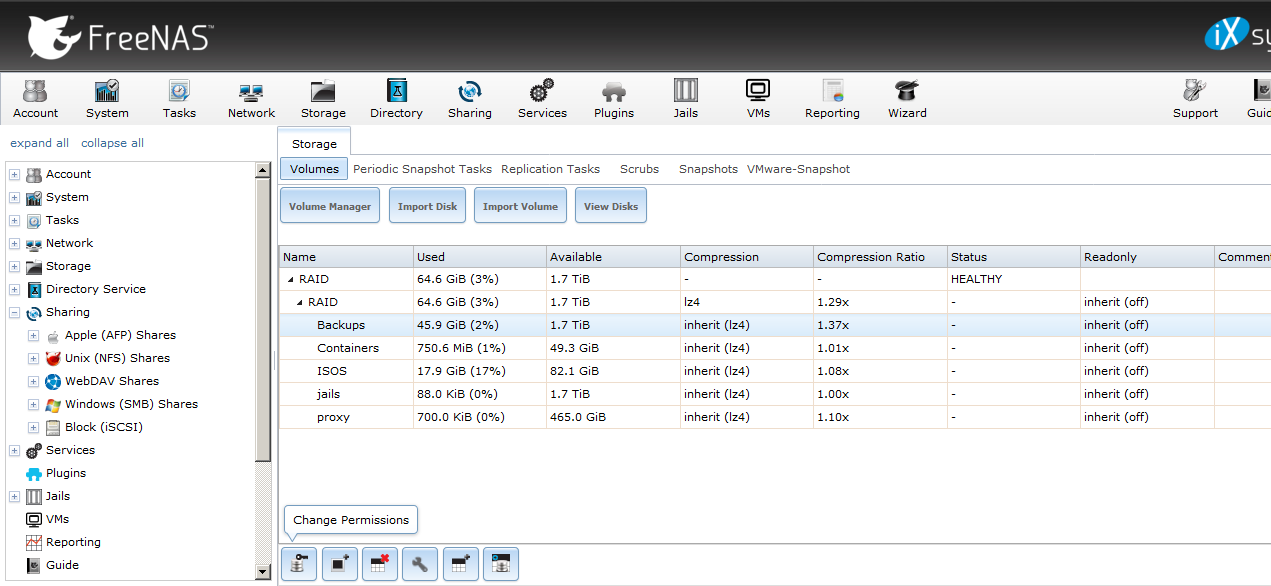Screen dimensions: 1271x586
Task: Open Guide in the sidebar tree
Action: tap(62, 565)
